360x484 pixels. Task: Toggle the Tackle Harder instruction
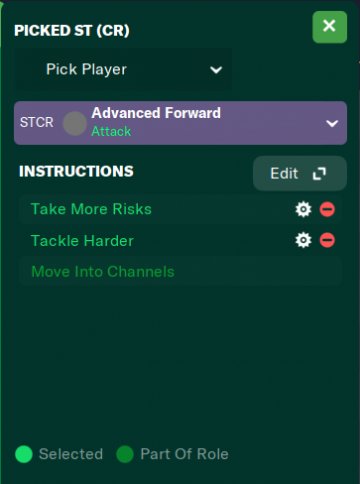(x=82, y=240)
